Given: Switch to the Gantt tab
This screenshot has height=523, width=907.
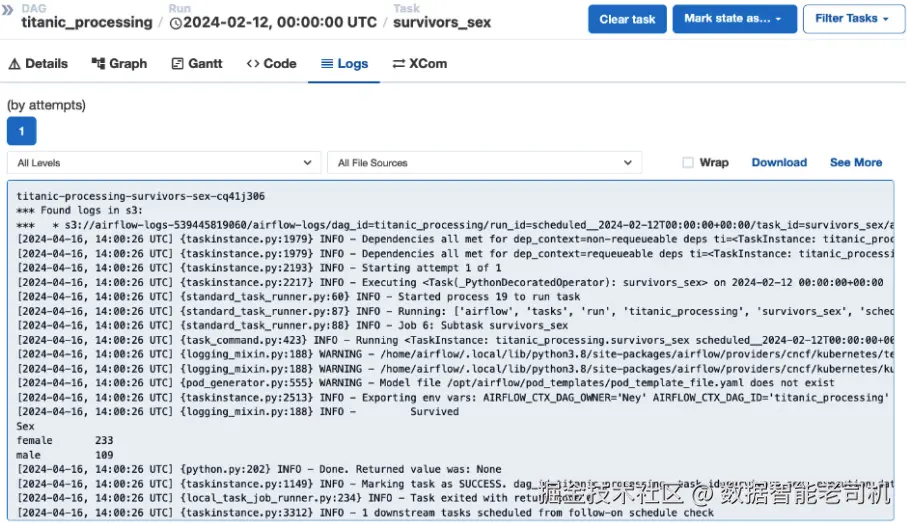Looking at the screenshot, I should point(197,64).
